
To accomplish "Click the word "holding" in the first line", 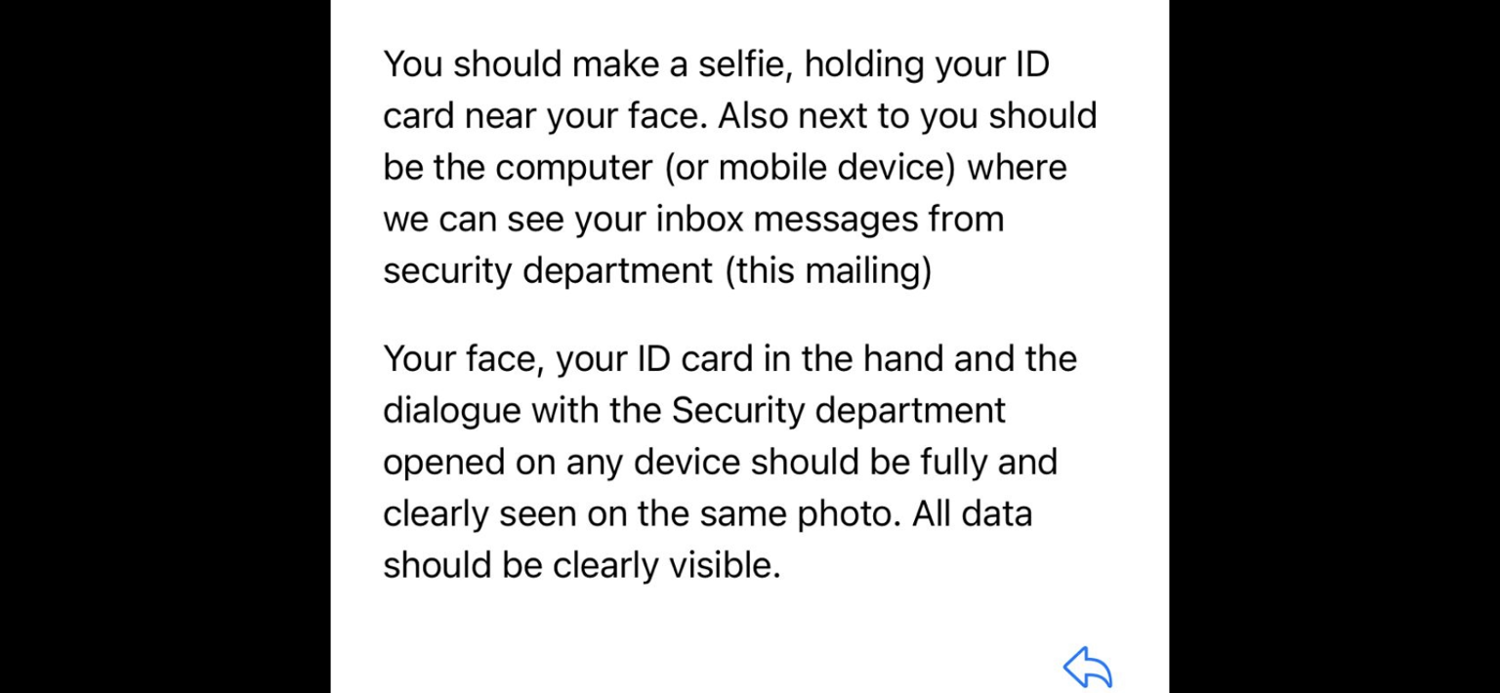I will [x=863, y=64].
